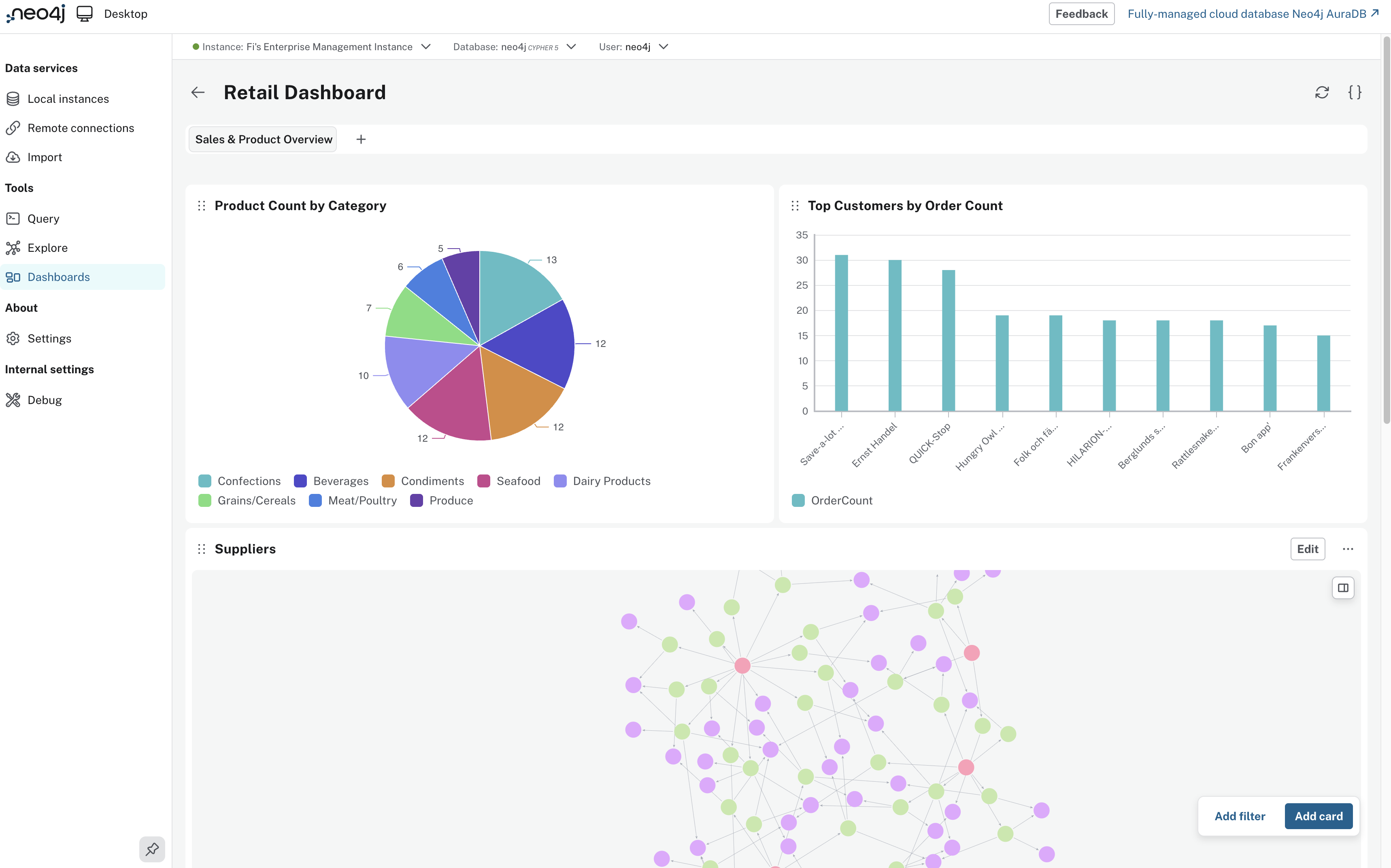The height and width of the screenshot is (868, 1391).
Task: Open the Suppliers card overflow menu
Action: tap(1348, 549)
